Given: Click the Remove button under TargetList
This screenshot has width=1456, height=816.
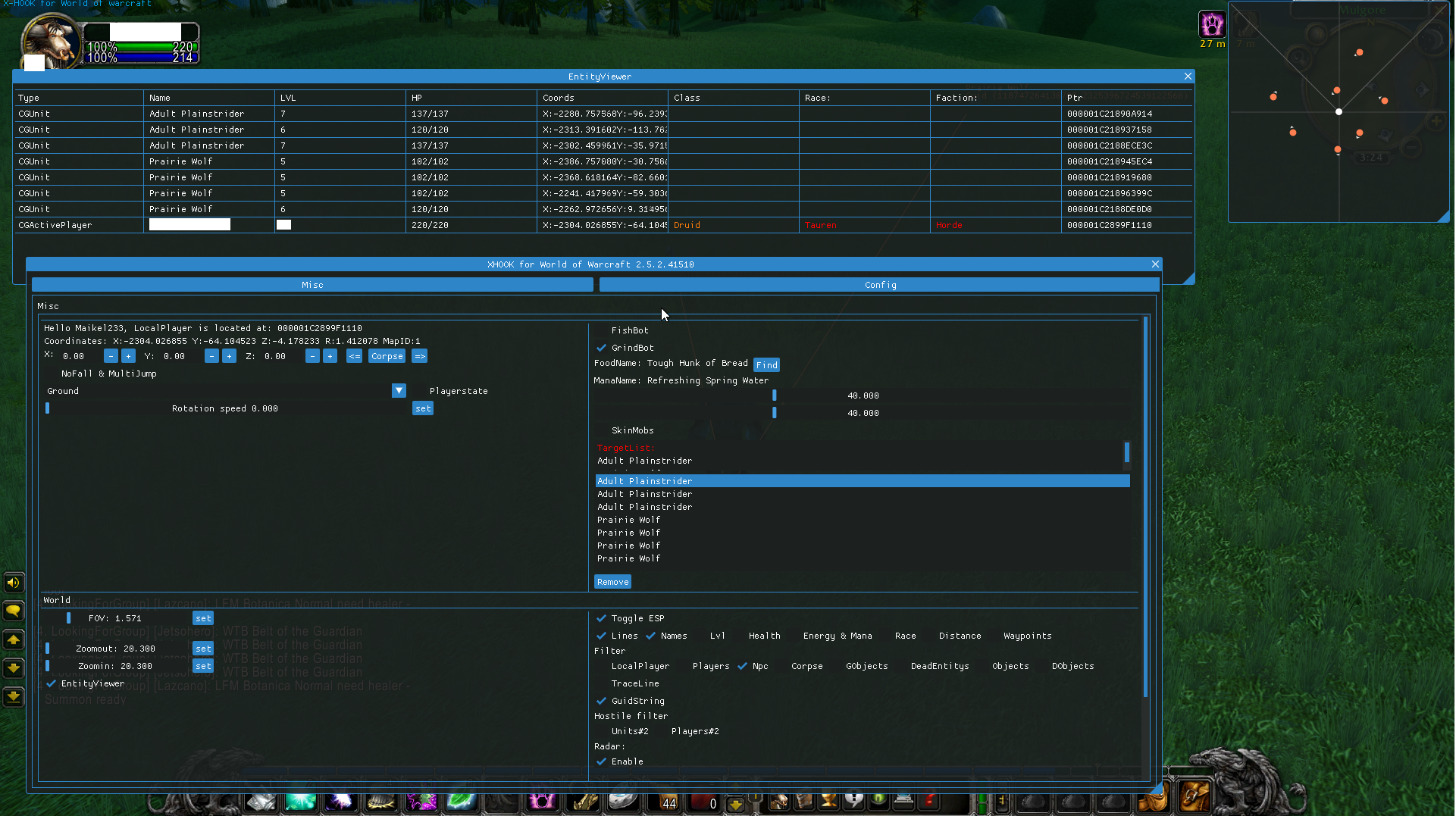Looking at the screenshot, I should 612,582.
